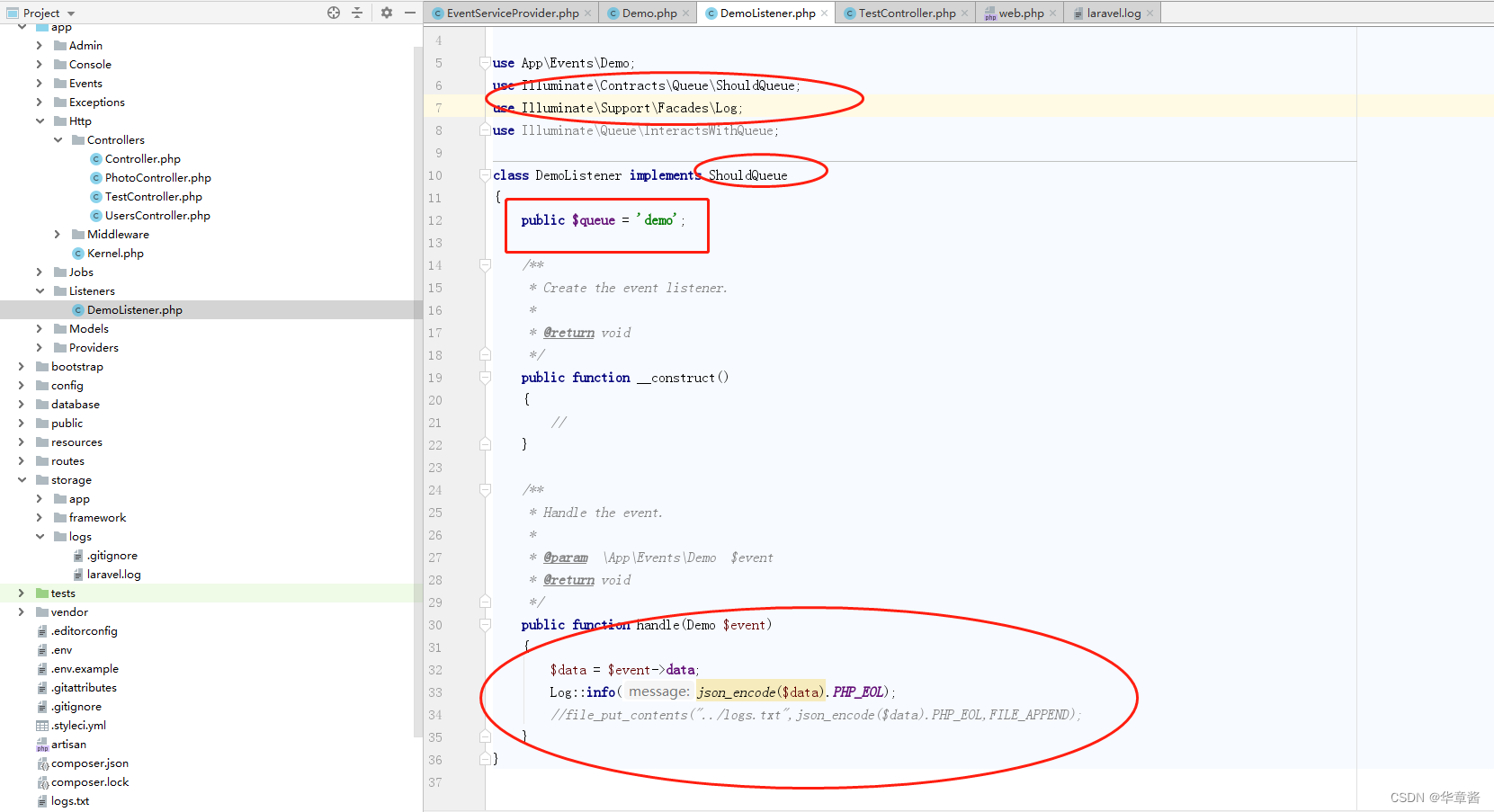The image size is (1494, 812).
Task: Click the crosshair locate-file icon in Project toolbar
Action: click(x=333, y=13)
